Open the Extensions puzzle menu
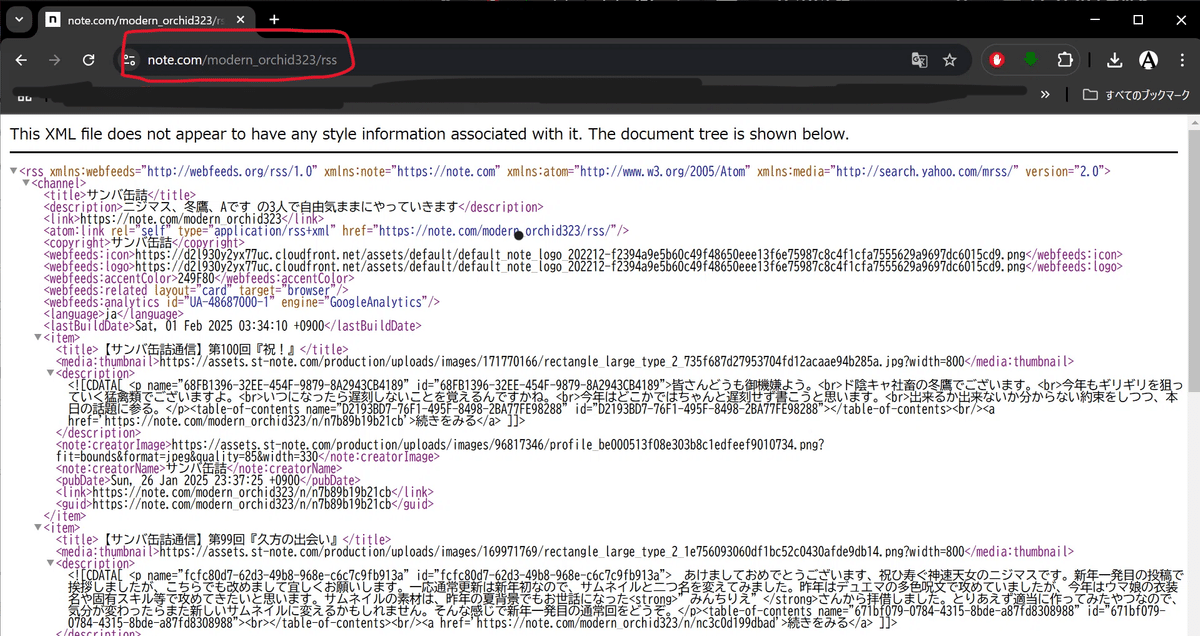Viewport: 1200px width, 636px height. pyautogui.click(x=1065, y=60)
